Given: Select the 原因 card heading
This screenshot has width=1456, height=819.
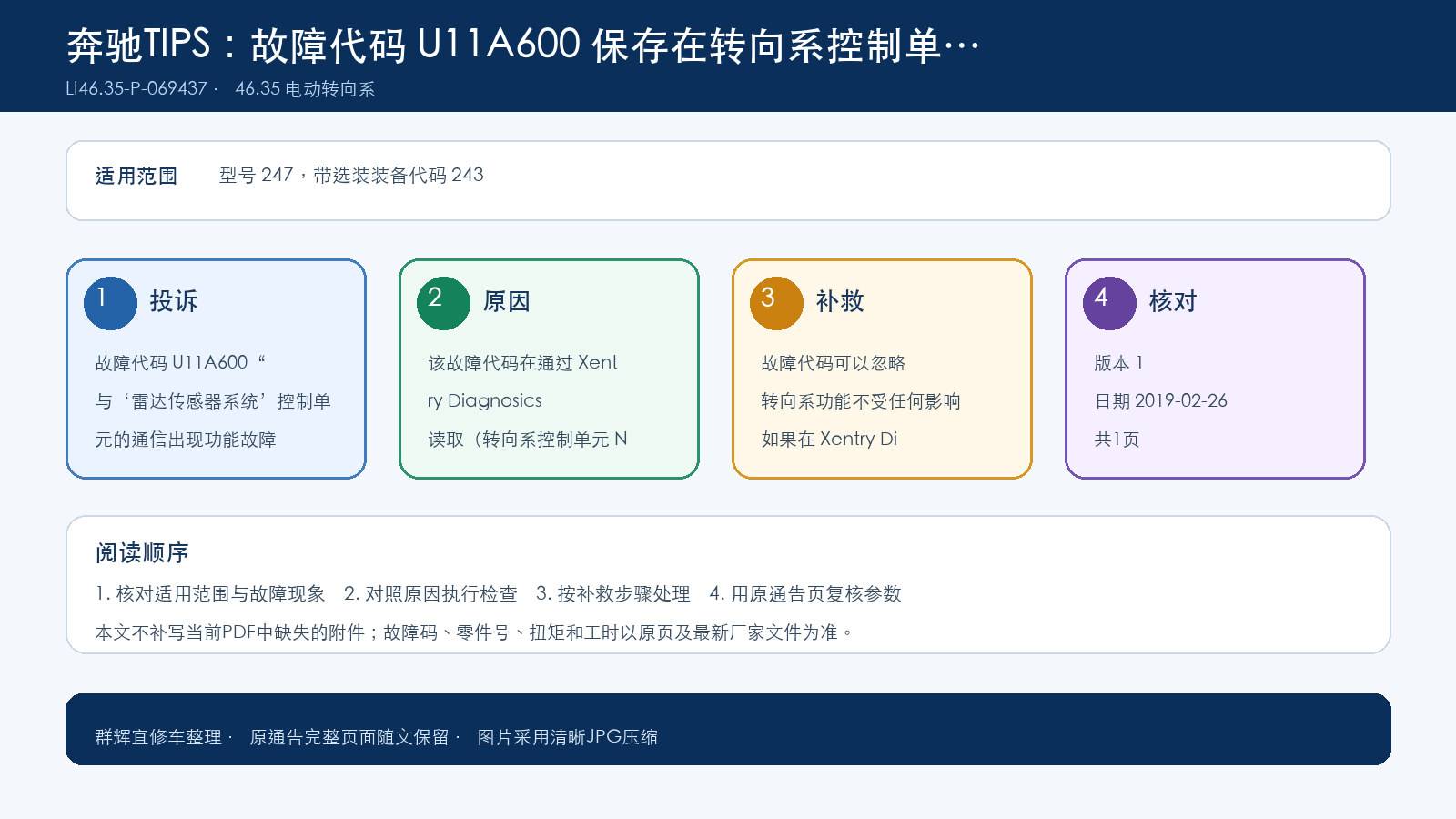Looking at the screenshot, I should [507, 301].
